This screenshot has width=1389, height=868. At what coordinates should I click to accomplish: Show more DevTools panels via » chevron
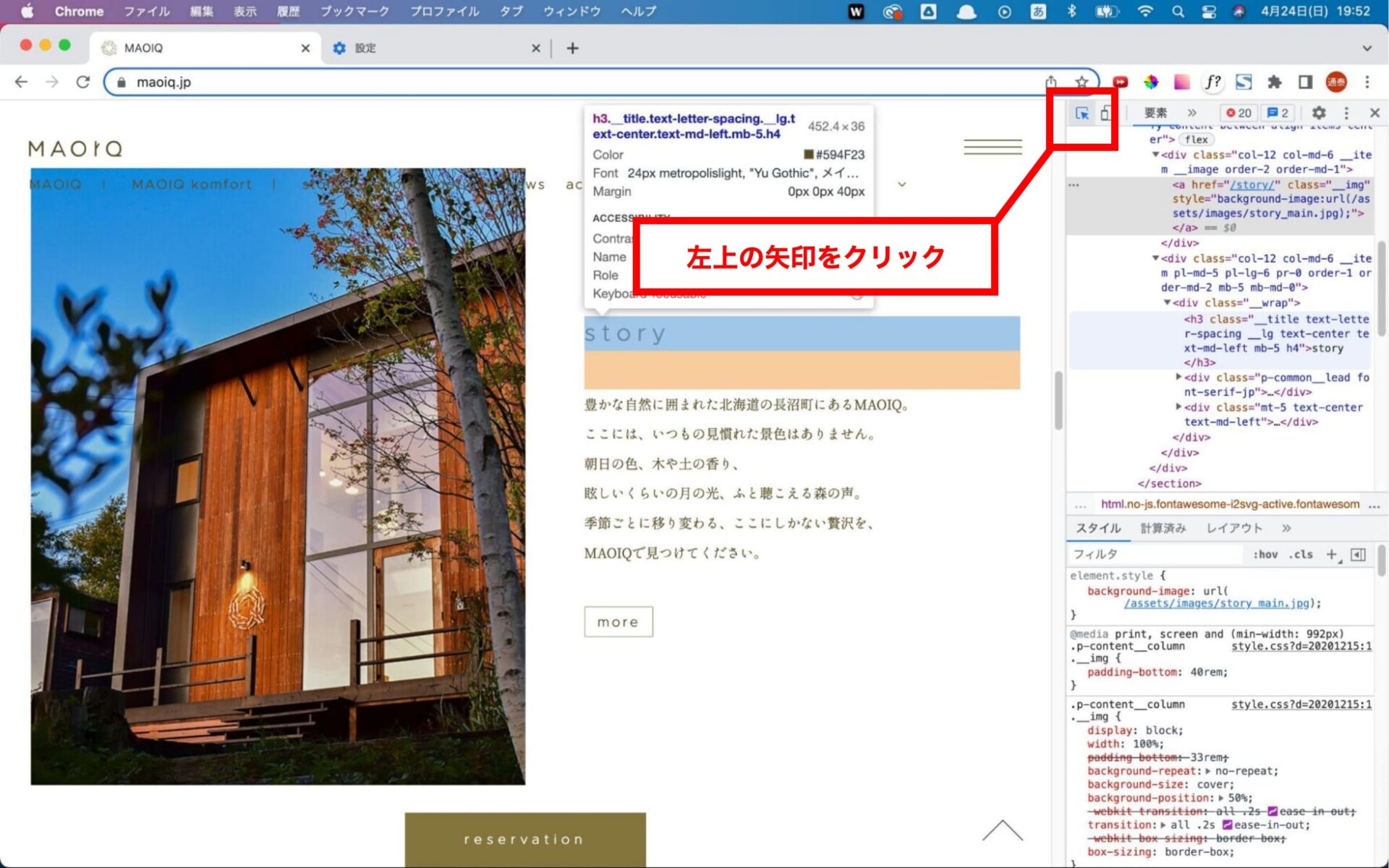click(1192, 113)
